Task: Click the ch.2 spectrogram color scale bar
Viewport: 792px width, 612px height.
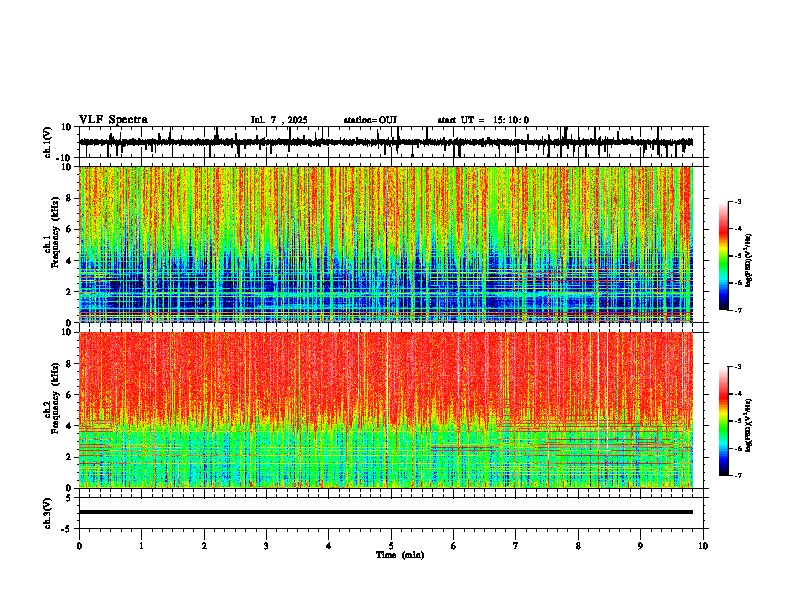Action: (x=723, y=421)
